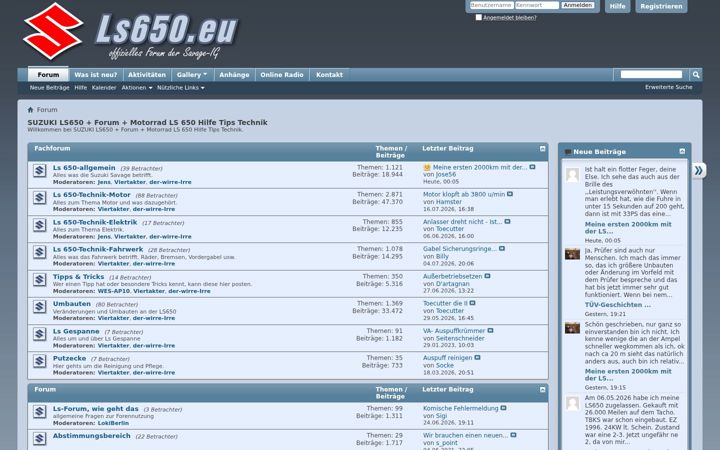Go to last post icon for Toecutter die II
720x450 pixels.
472,303
